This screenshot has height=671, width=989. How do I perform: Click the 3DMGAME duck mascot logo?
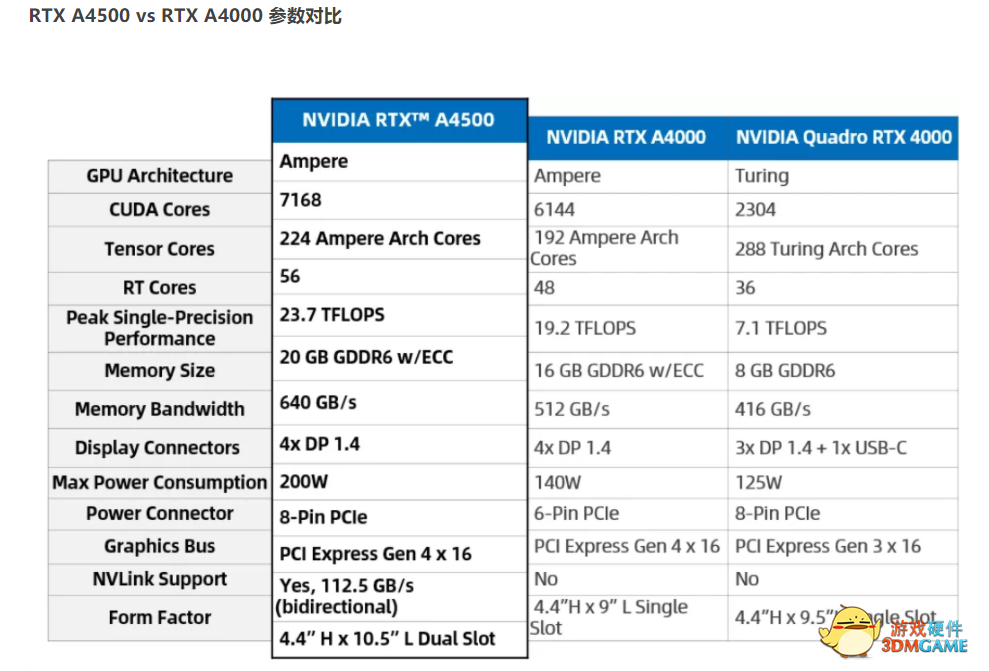(x=849, y=632)
